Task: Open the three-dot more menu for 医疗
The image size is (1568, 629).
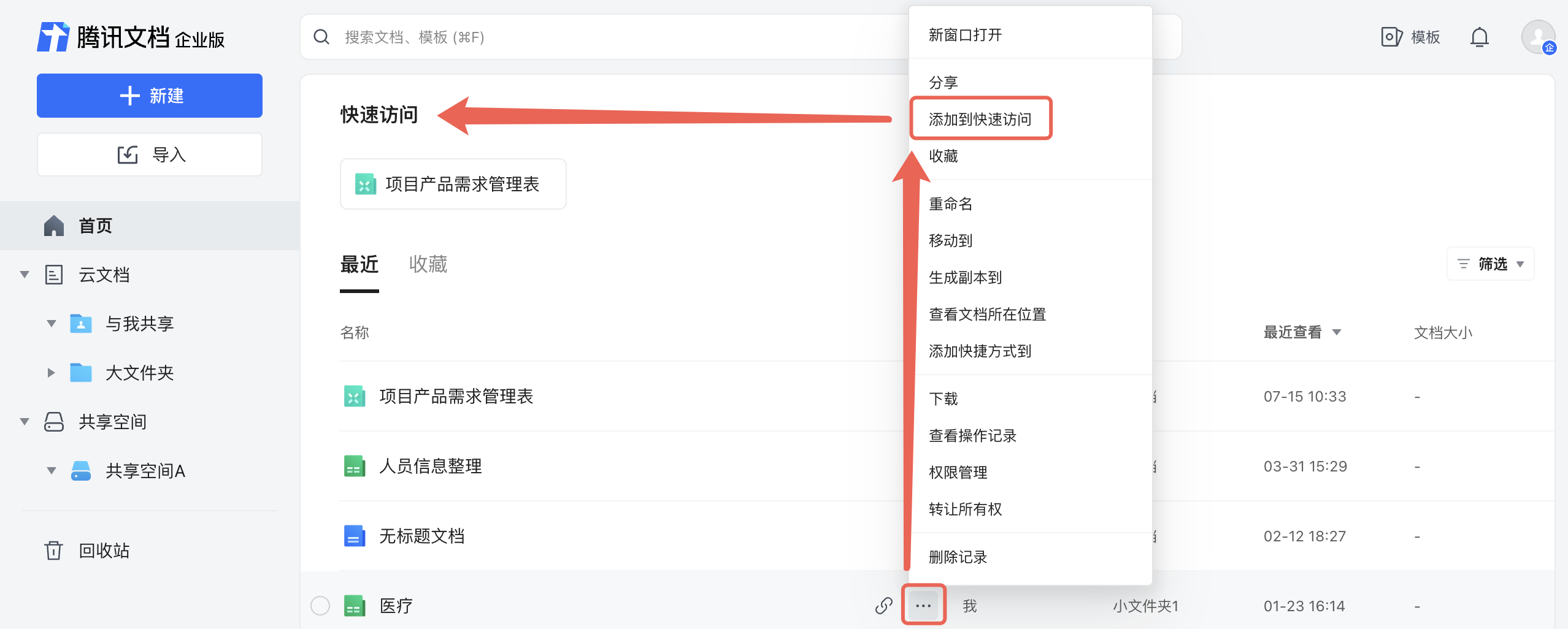Action: (x=923, y=606)
